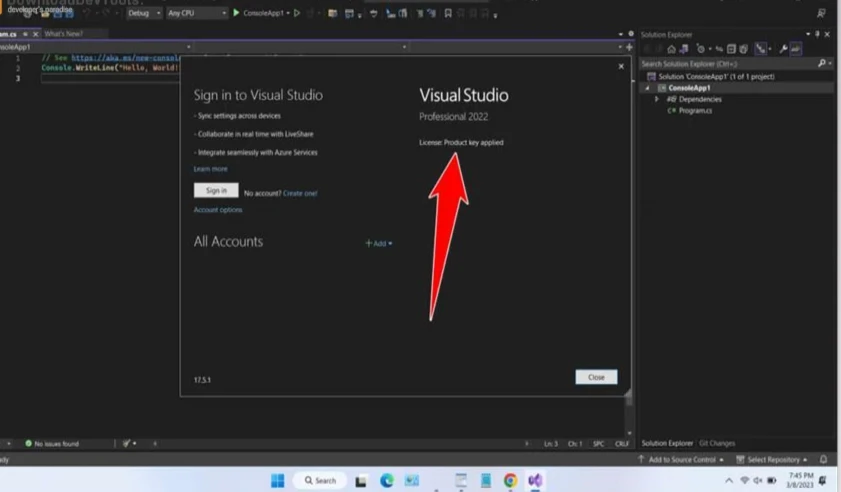Click Add to Source Control

pos(681,460)
